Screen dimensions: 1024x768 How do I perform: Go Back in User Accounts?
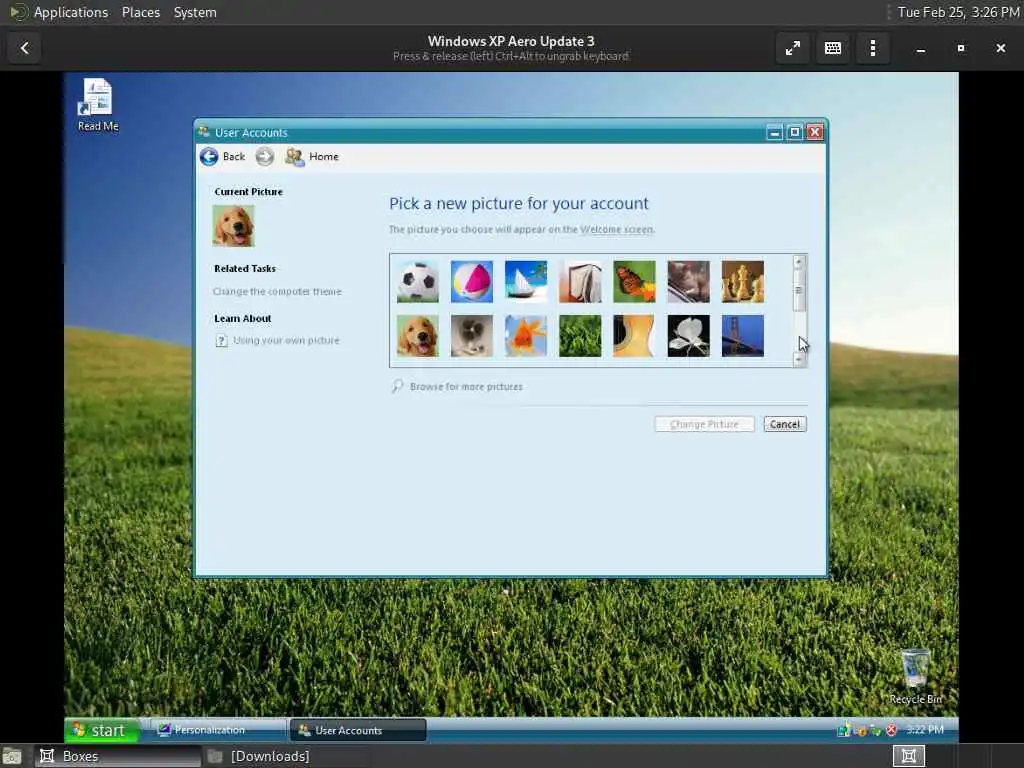click(x=223, y=157)
